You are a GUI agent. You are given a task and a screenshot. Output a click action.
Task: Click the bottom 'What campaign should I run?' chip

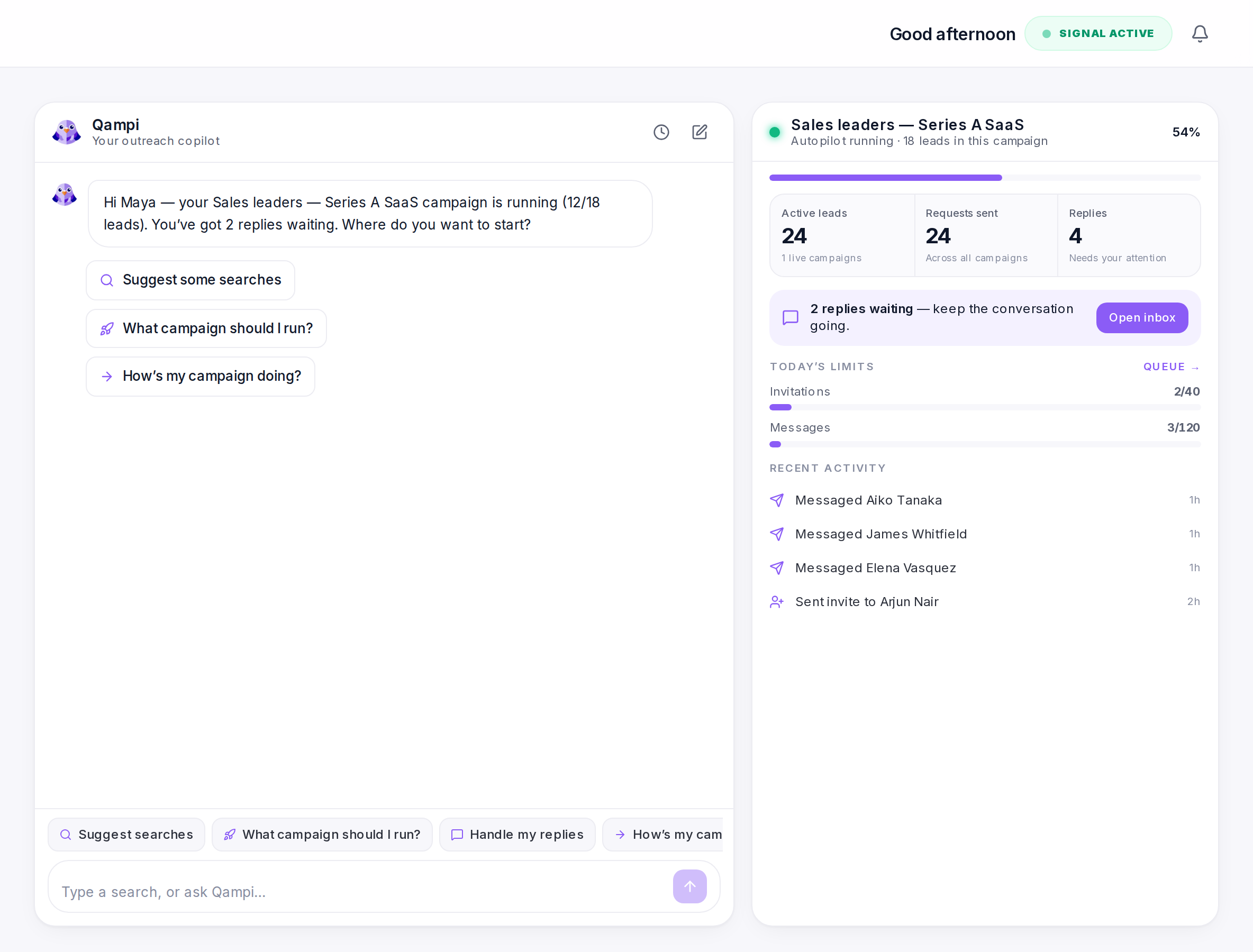(x=322, y=834)
